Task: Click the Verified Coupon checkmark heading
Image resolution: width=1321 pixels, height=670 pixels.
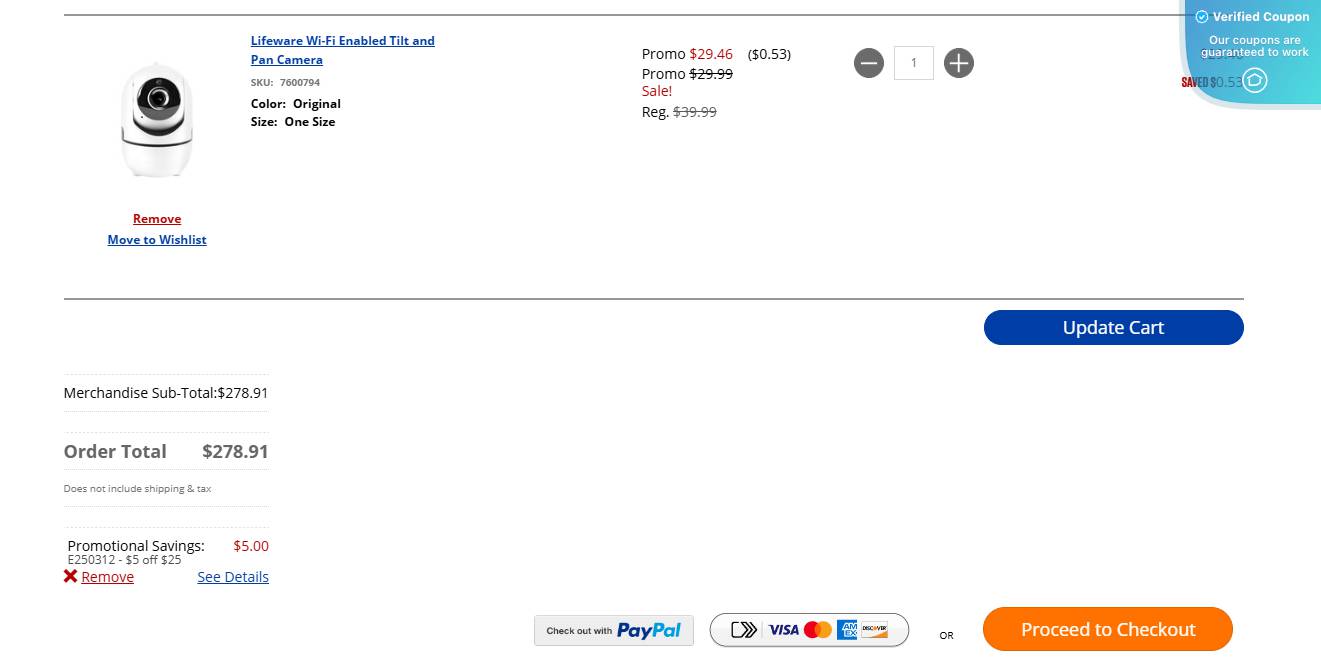Action: click(x=1253, y=17)
